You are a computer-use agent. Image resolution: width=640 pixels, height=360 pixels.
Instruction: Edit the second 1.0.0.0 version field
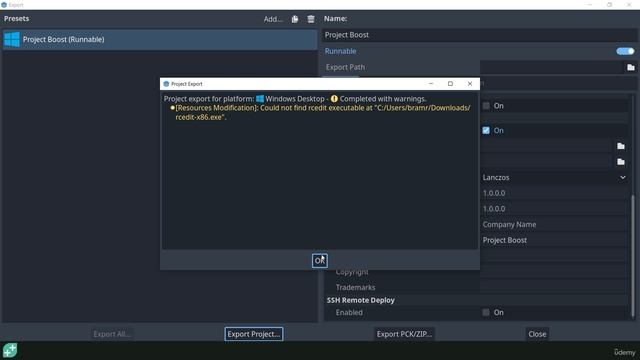pos(554,209)
